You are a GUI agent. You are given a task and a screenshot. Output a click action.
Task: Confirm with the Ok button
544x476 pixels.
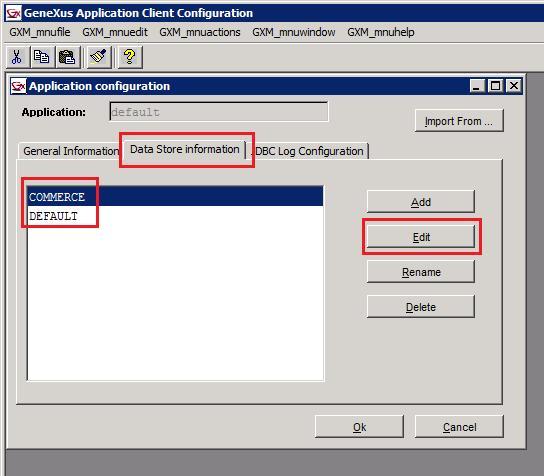coord(359,427)
